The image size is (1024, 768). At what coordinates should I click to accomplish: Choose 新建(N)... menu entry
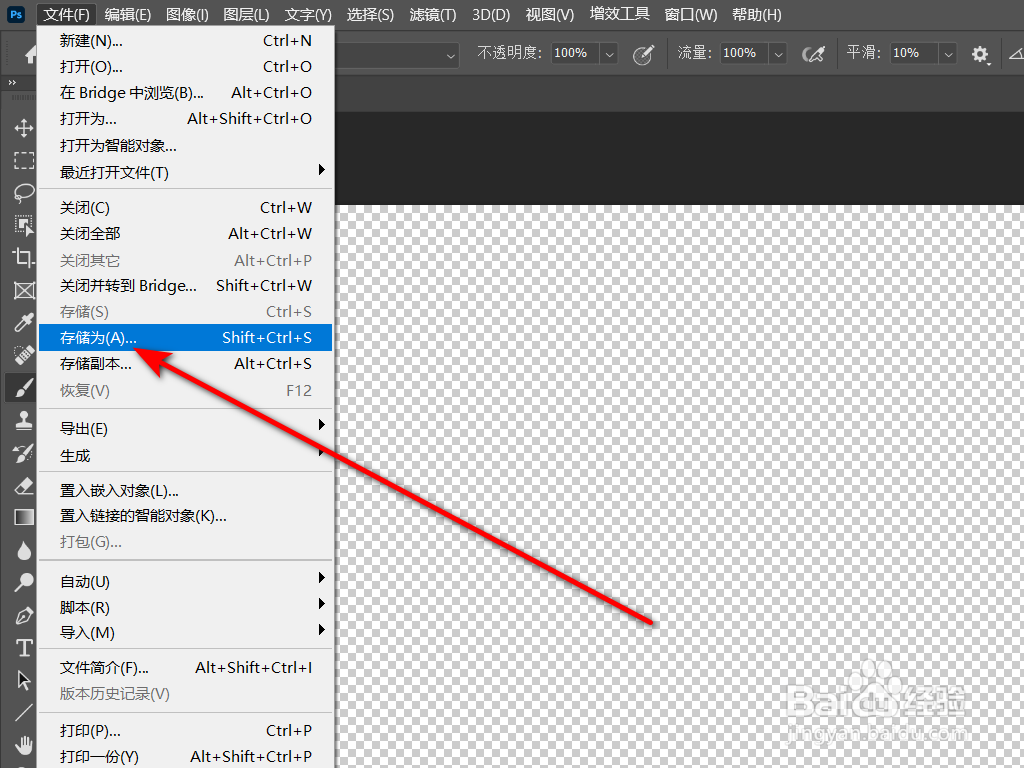click(185, 40)
